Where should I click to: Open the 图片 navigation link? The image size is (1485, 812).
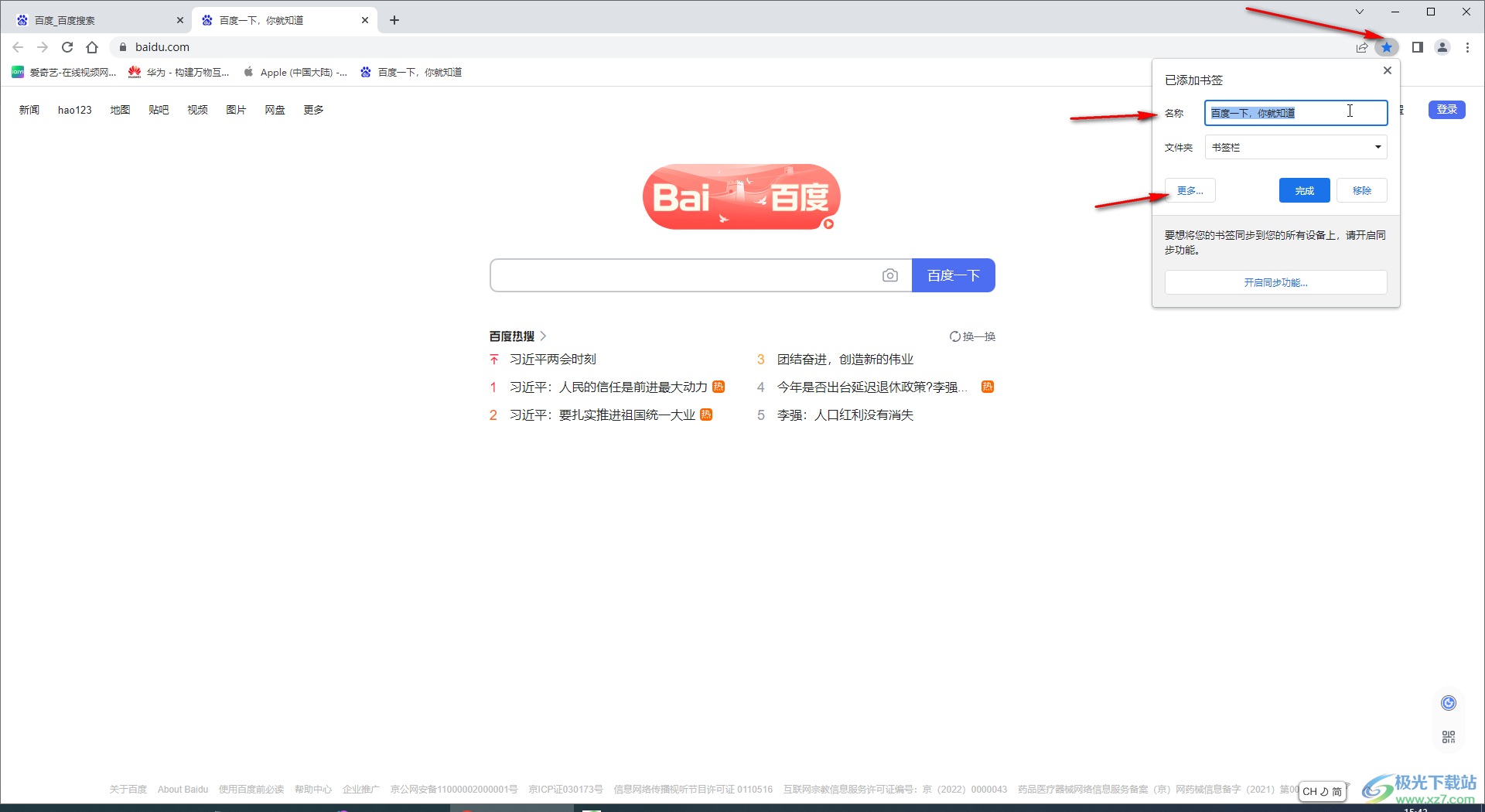click(236, 110)
